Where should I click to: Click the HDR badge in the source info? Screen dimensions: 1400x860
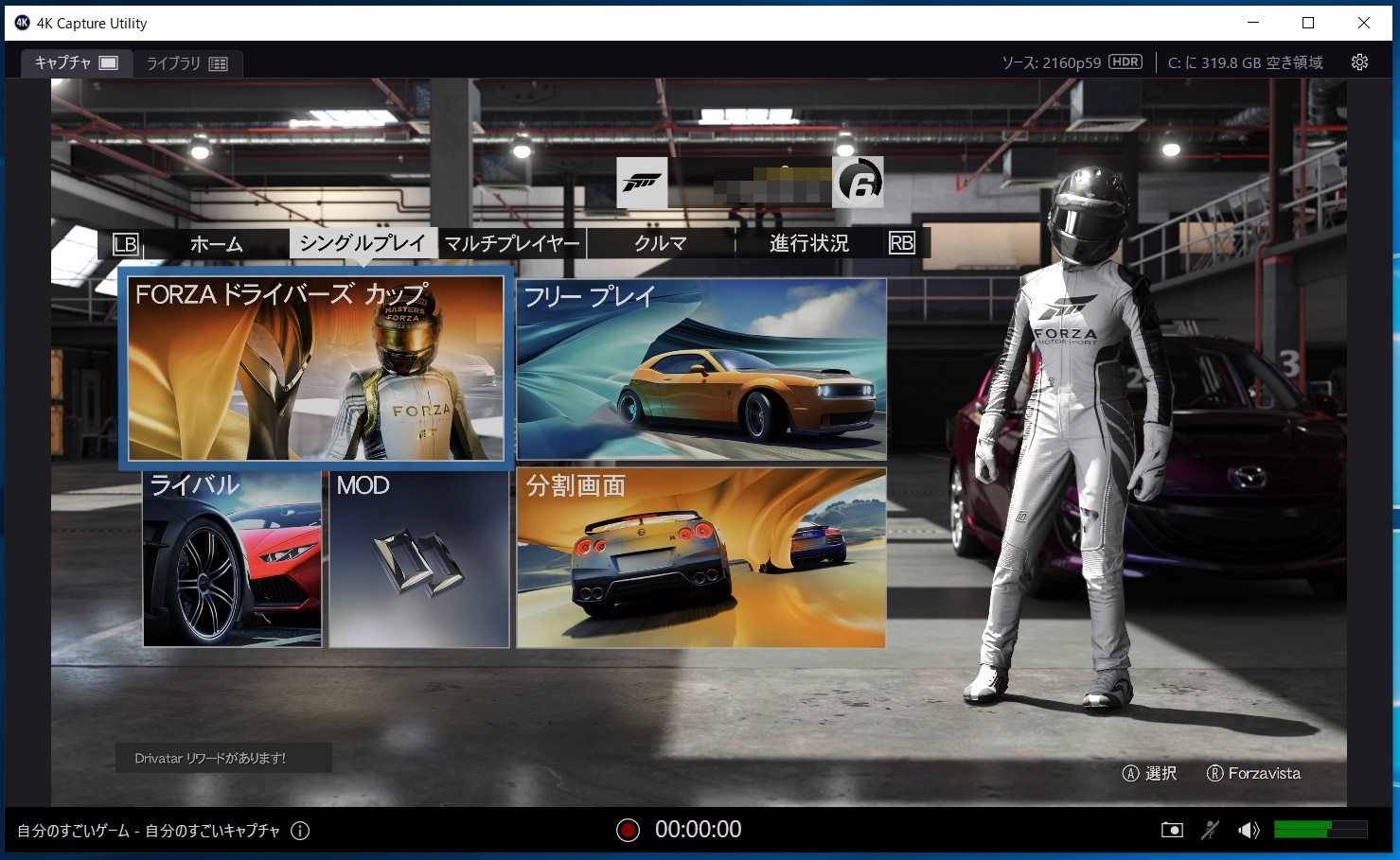[x=1125, y=61]
